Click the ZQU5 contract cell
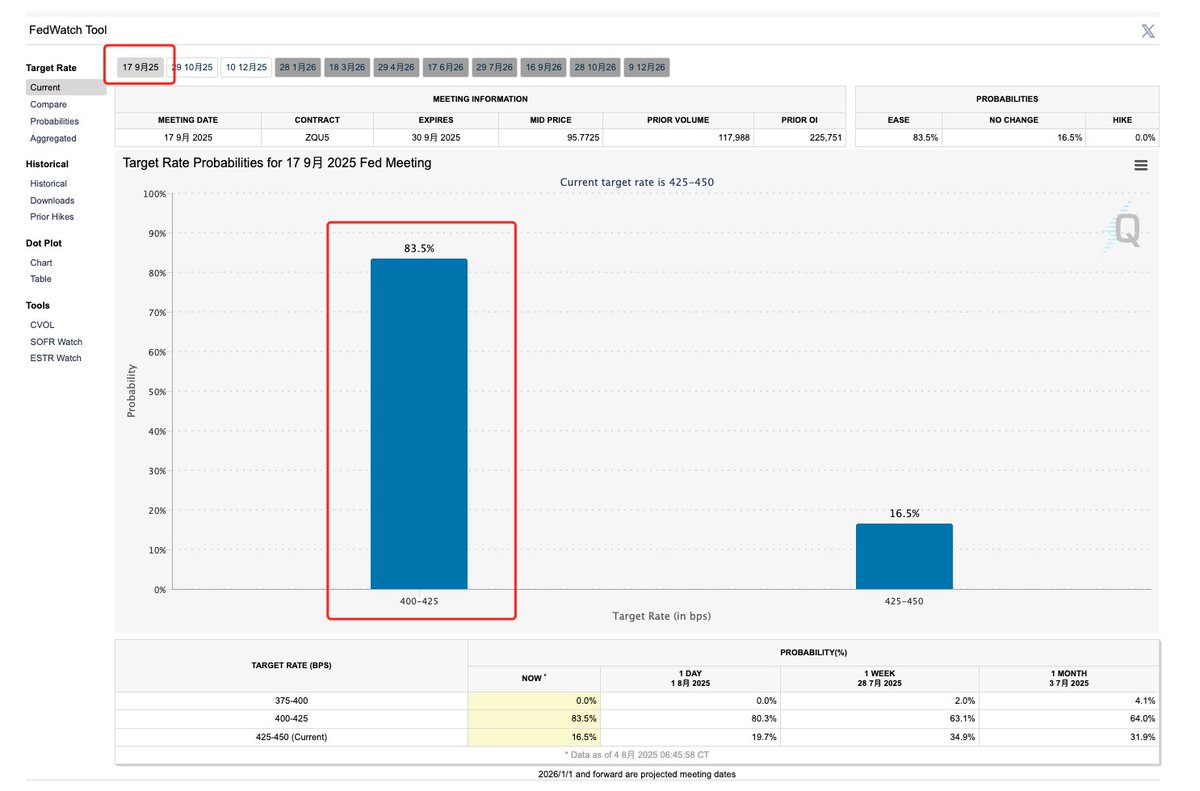This screenshot has height=791, width=1200. 317,137
